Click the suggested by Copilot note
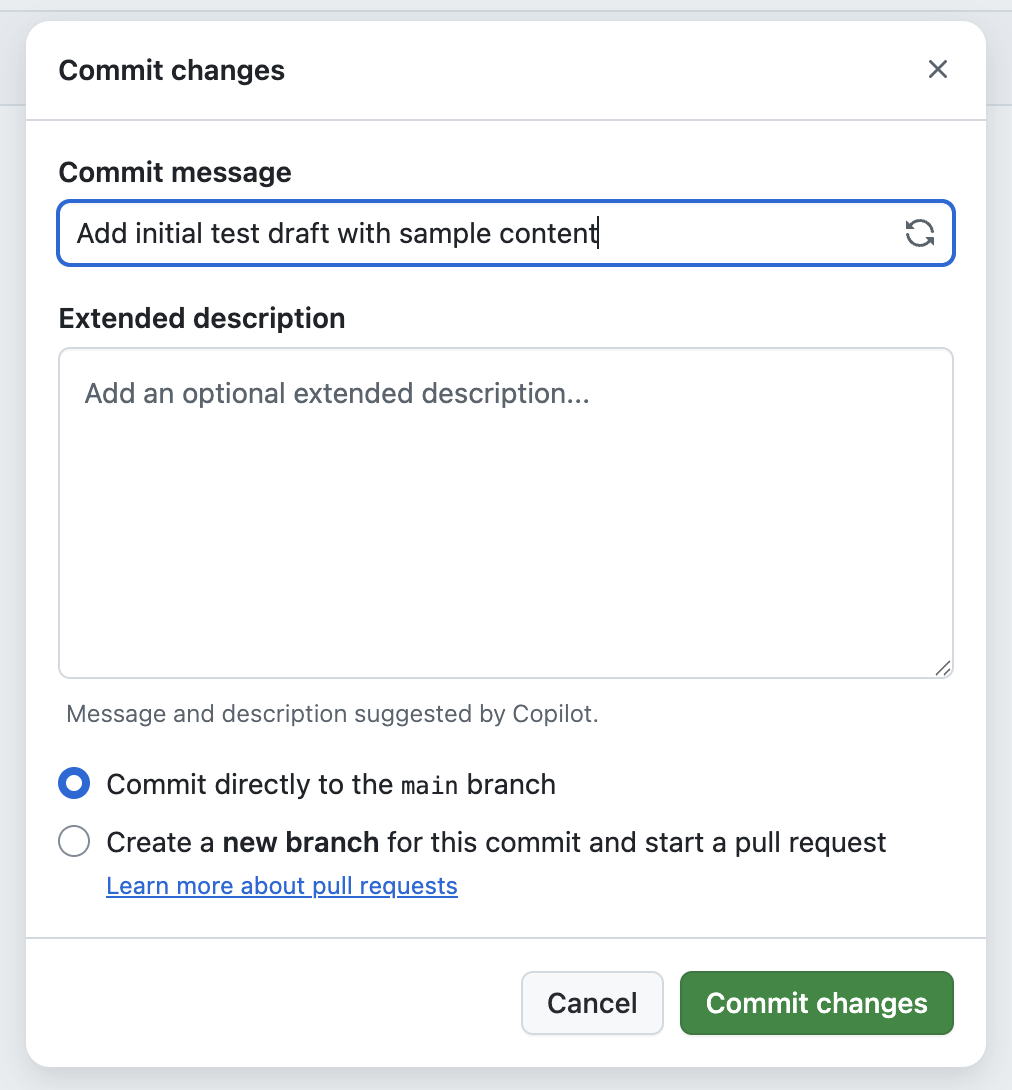 [x=332, y=714]
